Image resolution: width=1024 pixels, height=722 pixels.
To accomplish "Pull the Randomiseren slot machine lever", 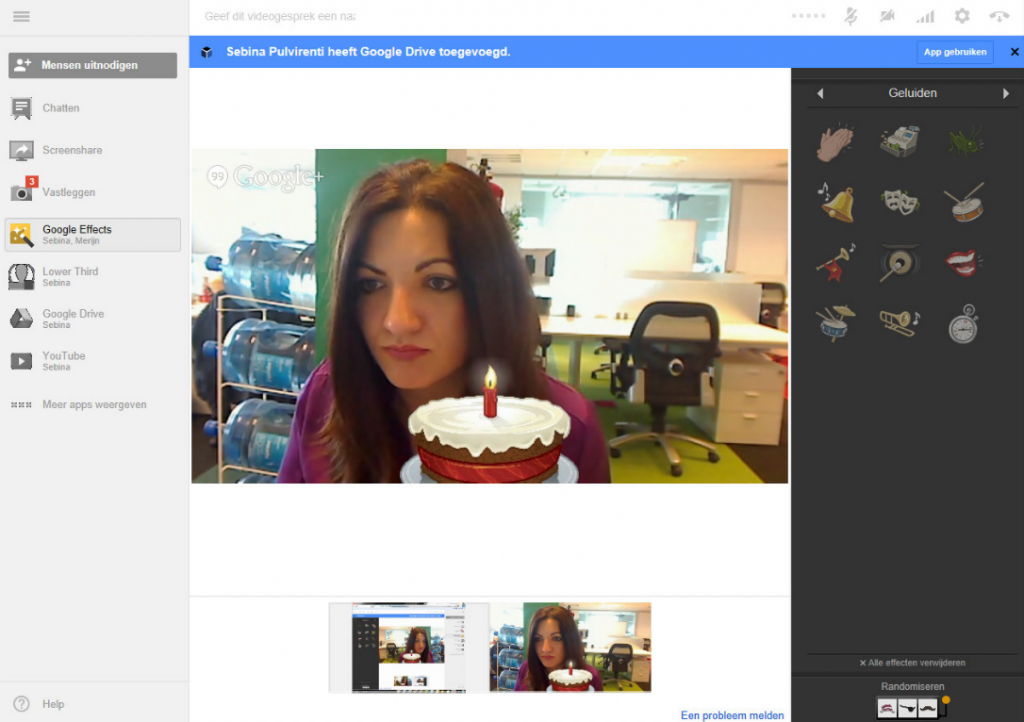I will tap(945, 704).
